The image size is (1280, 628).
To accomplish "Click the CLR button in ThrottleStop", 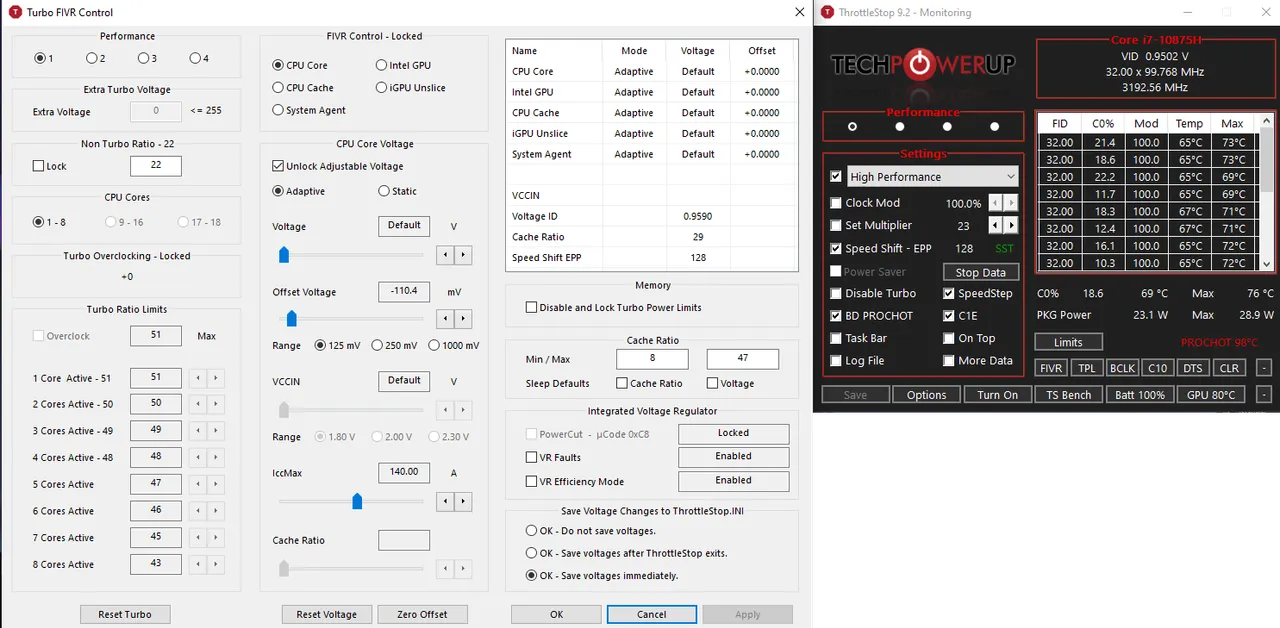I will coord(1229,368).
